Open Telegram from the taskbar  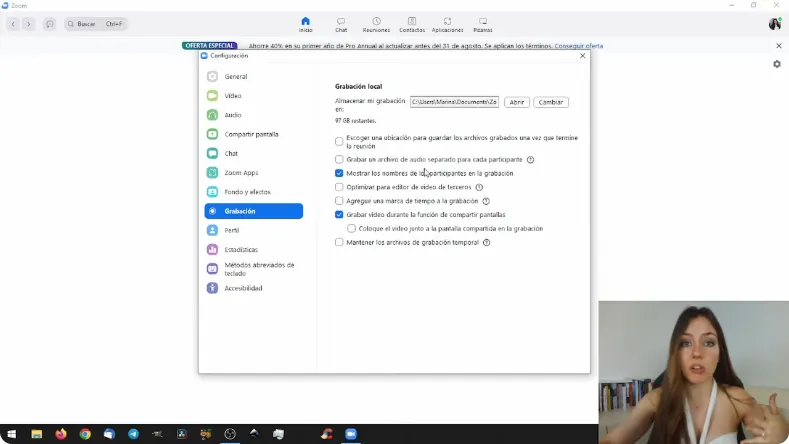click(133, 434)
